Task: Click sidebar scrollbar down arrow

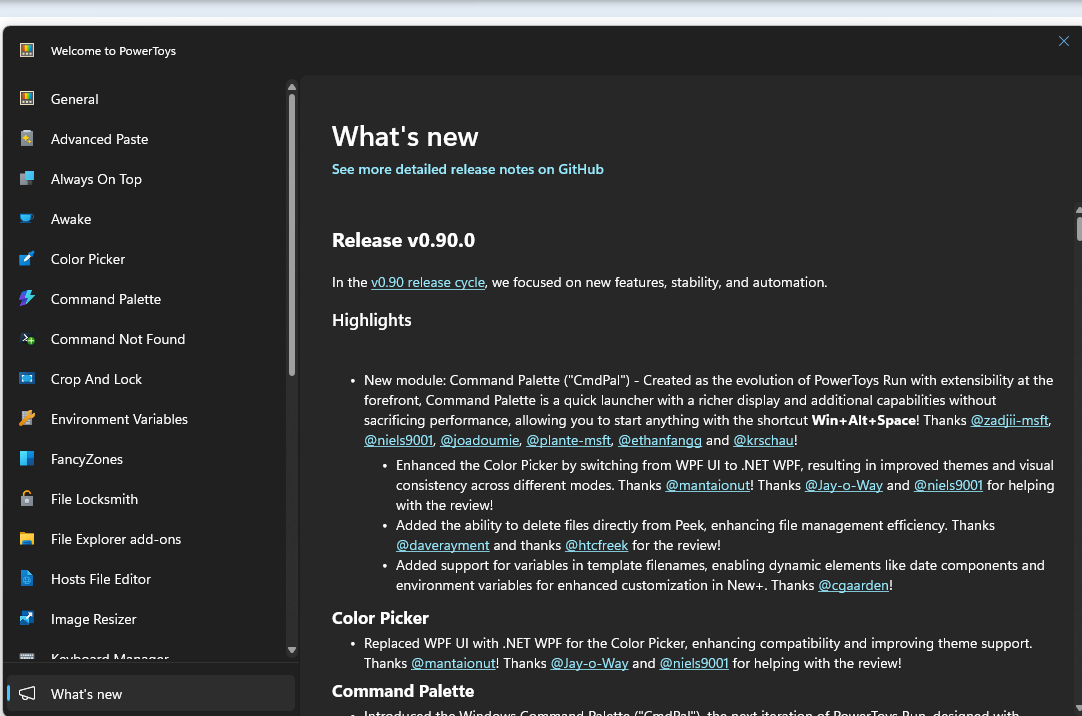Action: 292,650
